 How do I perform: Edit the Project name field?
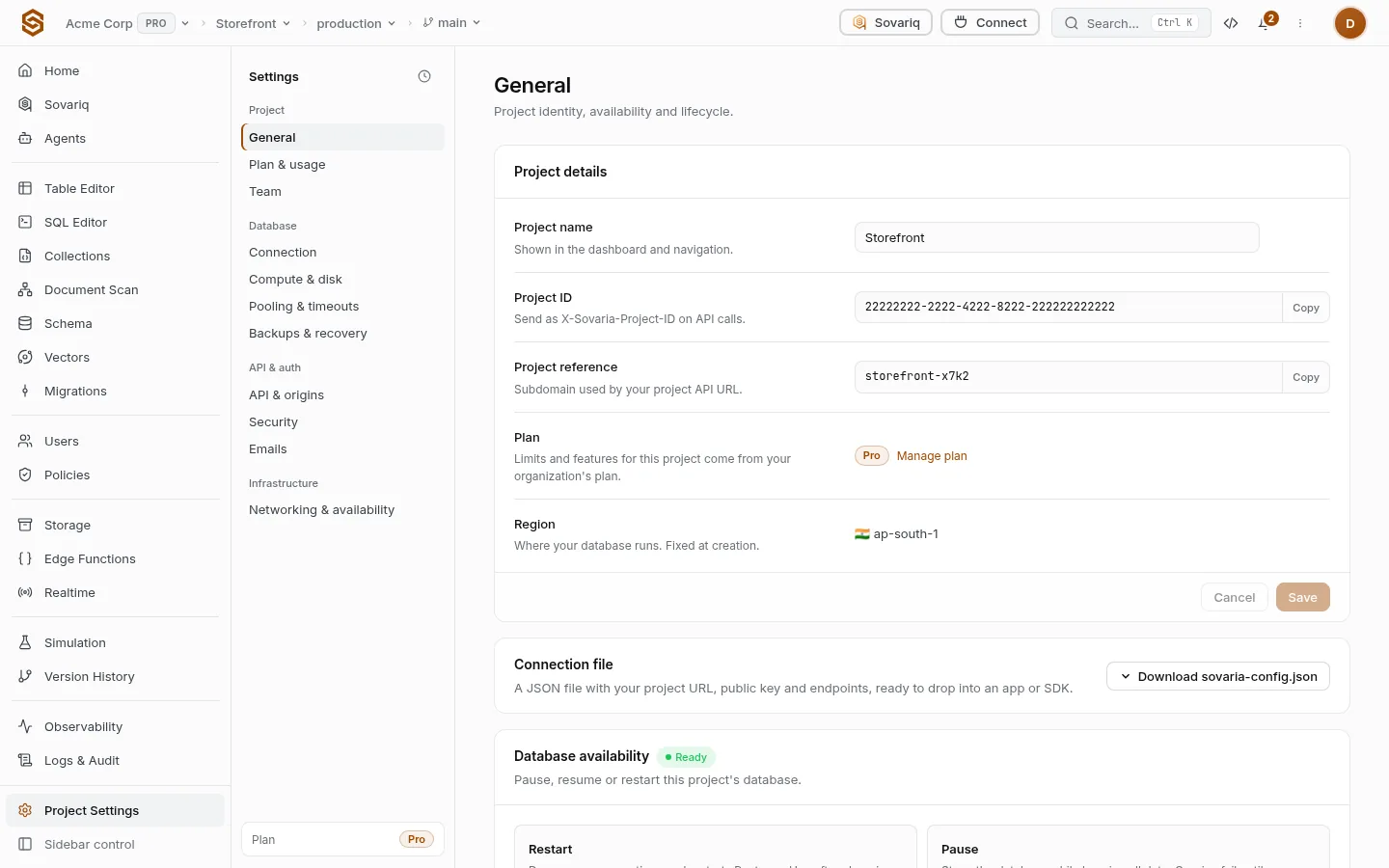[x=1057, y=237]
